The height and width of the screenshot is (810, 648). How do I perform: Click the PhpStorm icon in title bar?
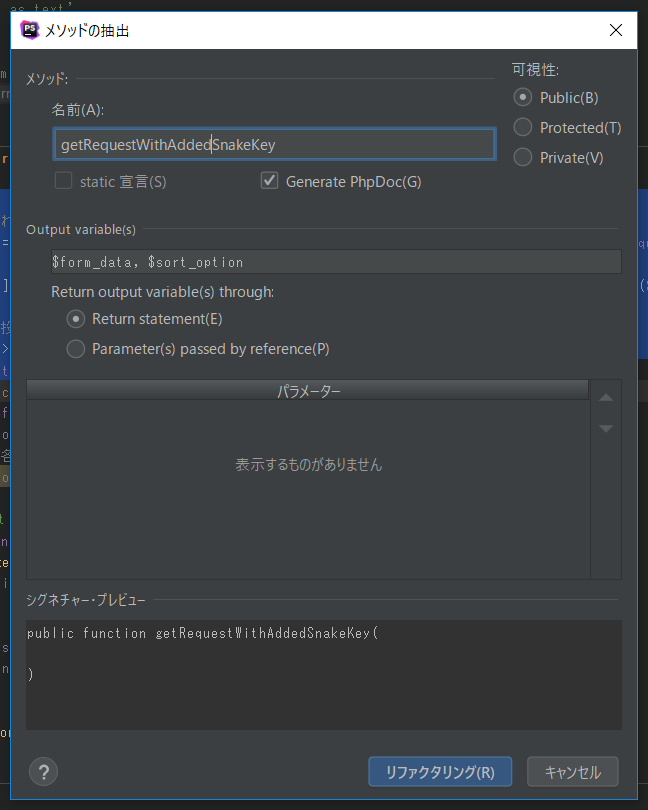coord(29,30)
